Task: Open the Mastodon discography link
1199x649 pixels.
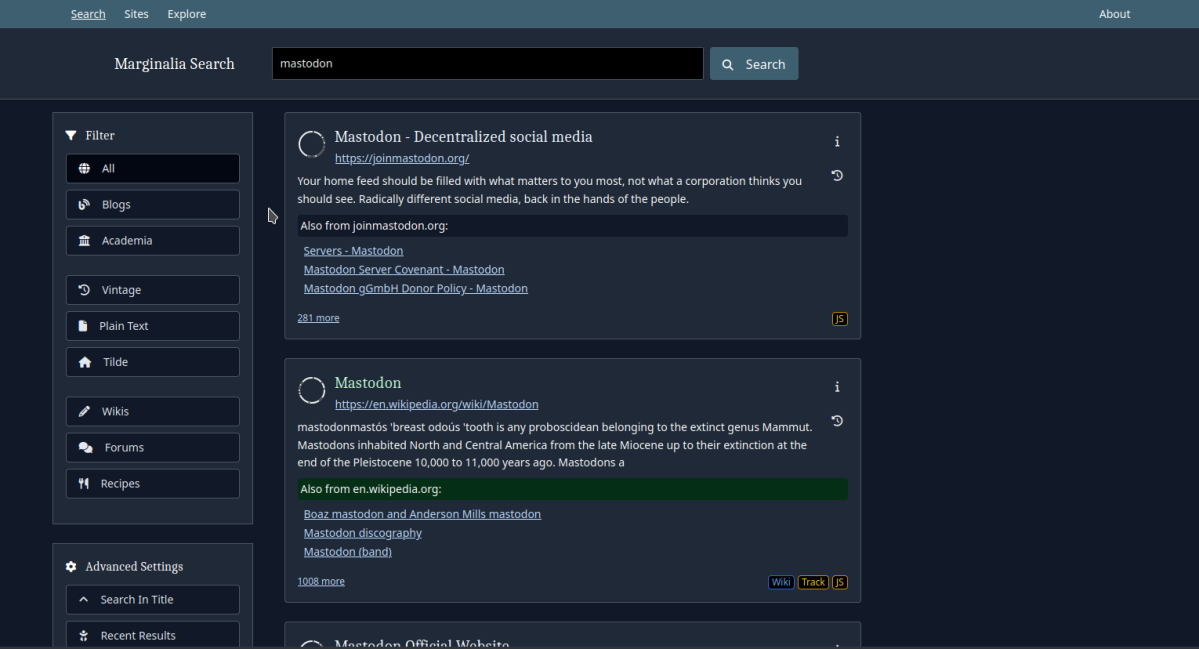Action: coord(362,533)
